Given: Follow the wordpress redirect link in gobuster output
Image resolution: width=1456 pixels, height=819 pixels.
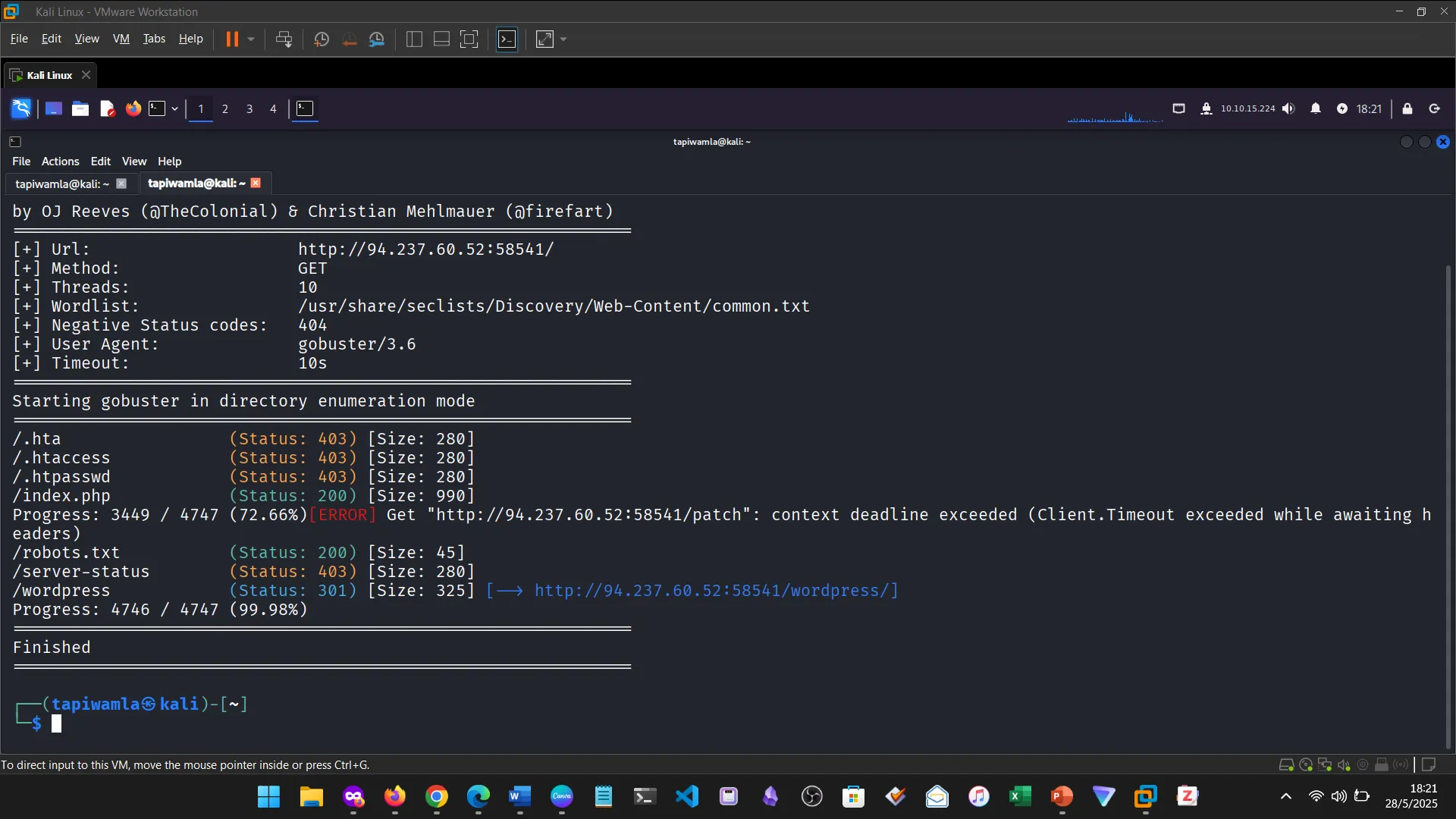Looking at the screenshot, I should 714,590.
